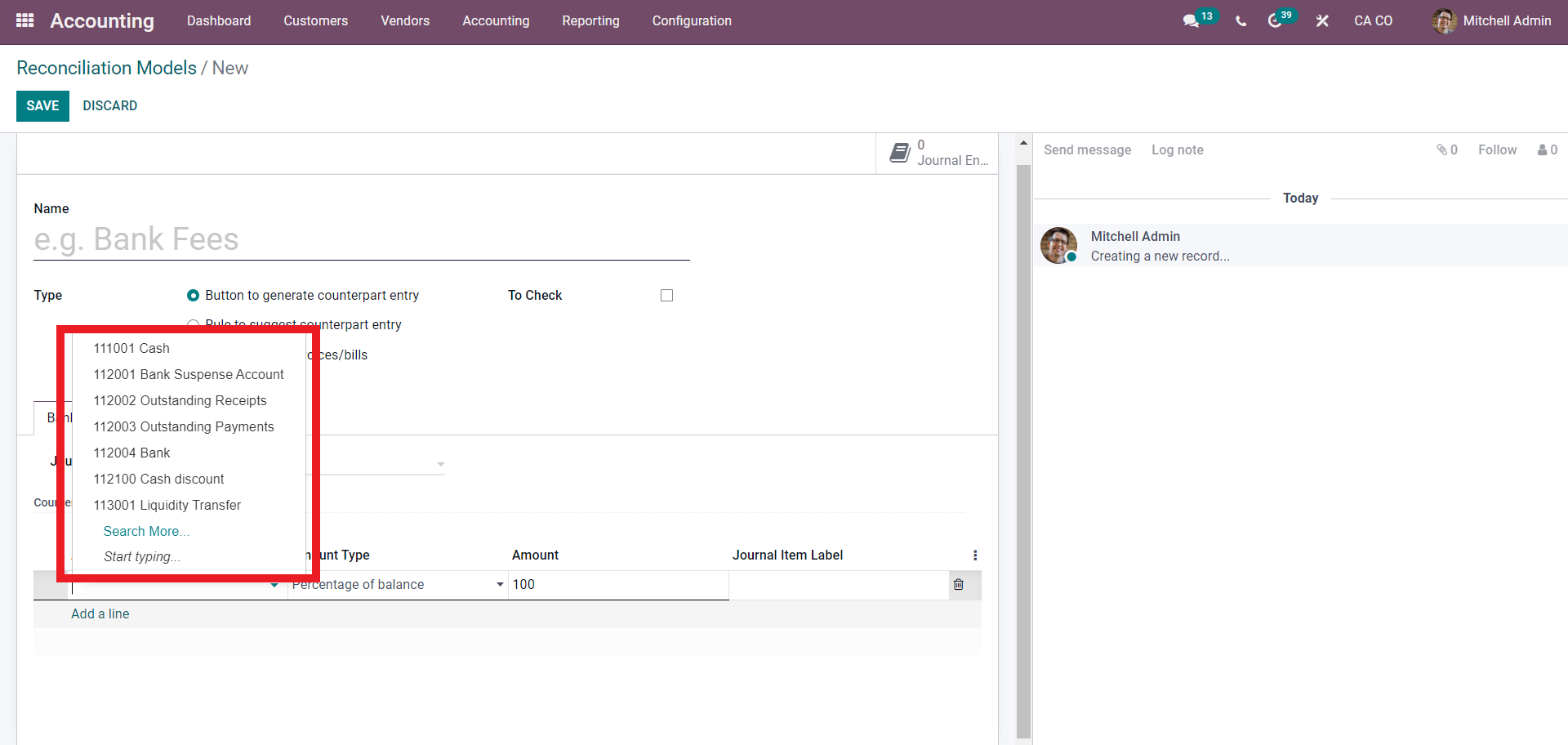Click the form vertical scrollbar
Screen dimensions: 1568x745
[1023, 449]
